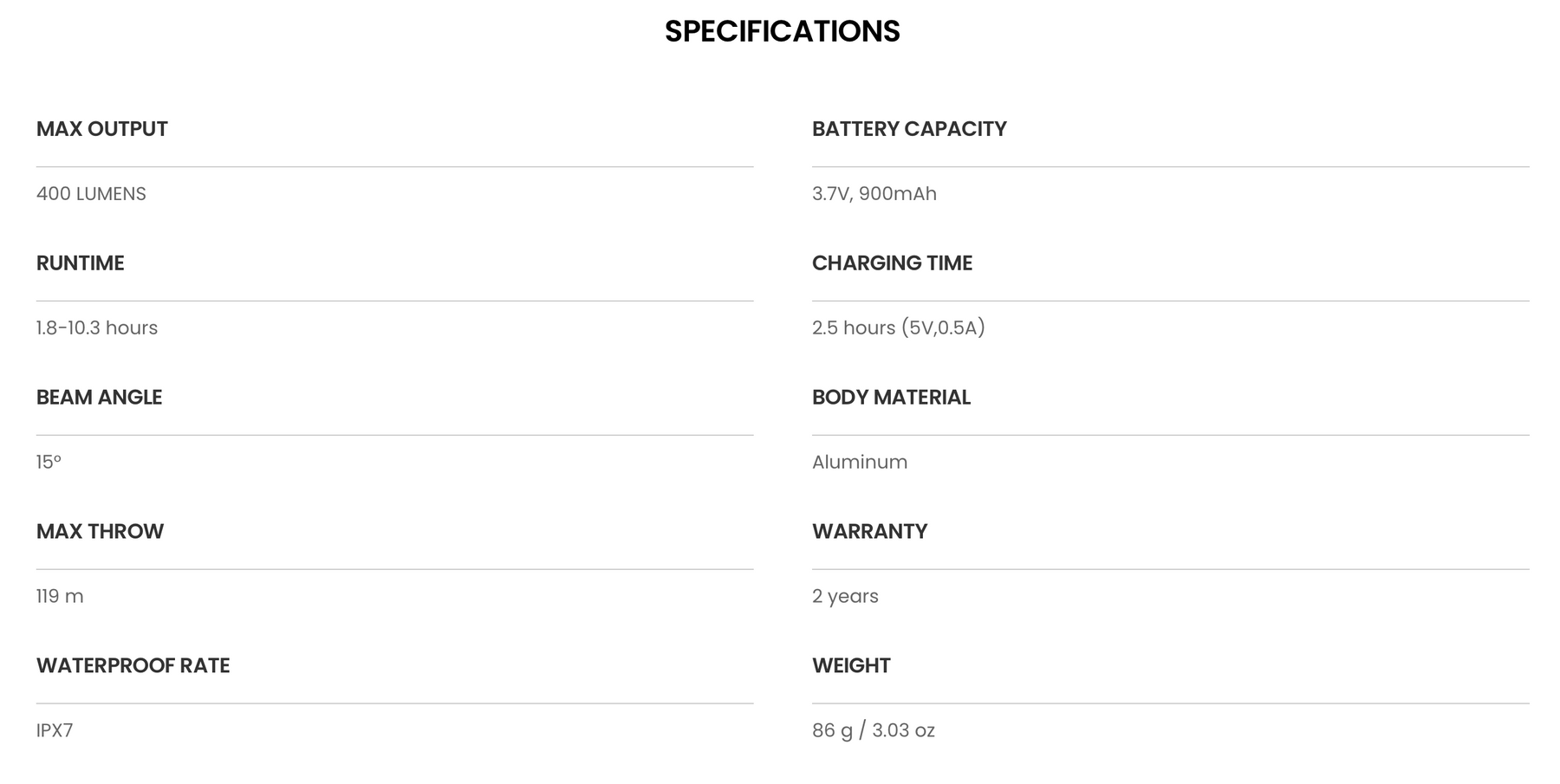The image size is (1560, 784).
Task: Click the 1.8-10.3 hours runtime value
Action: click(97, 328)
